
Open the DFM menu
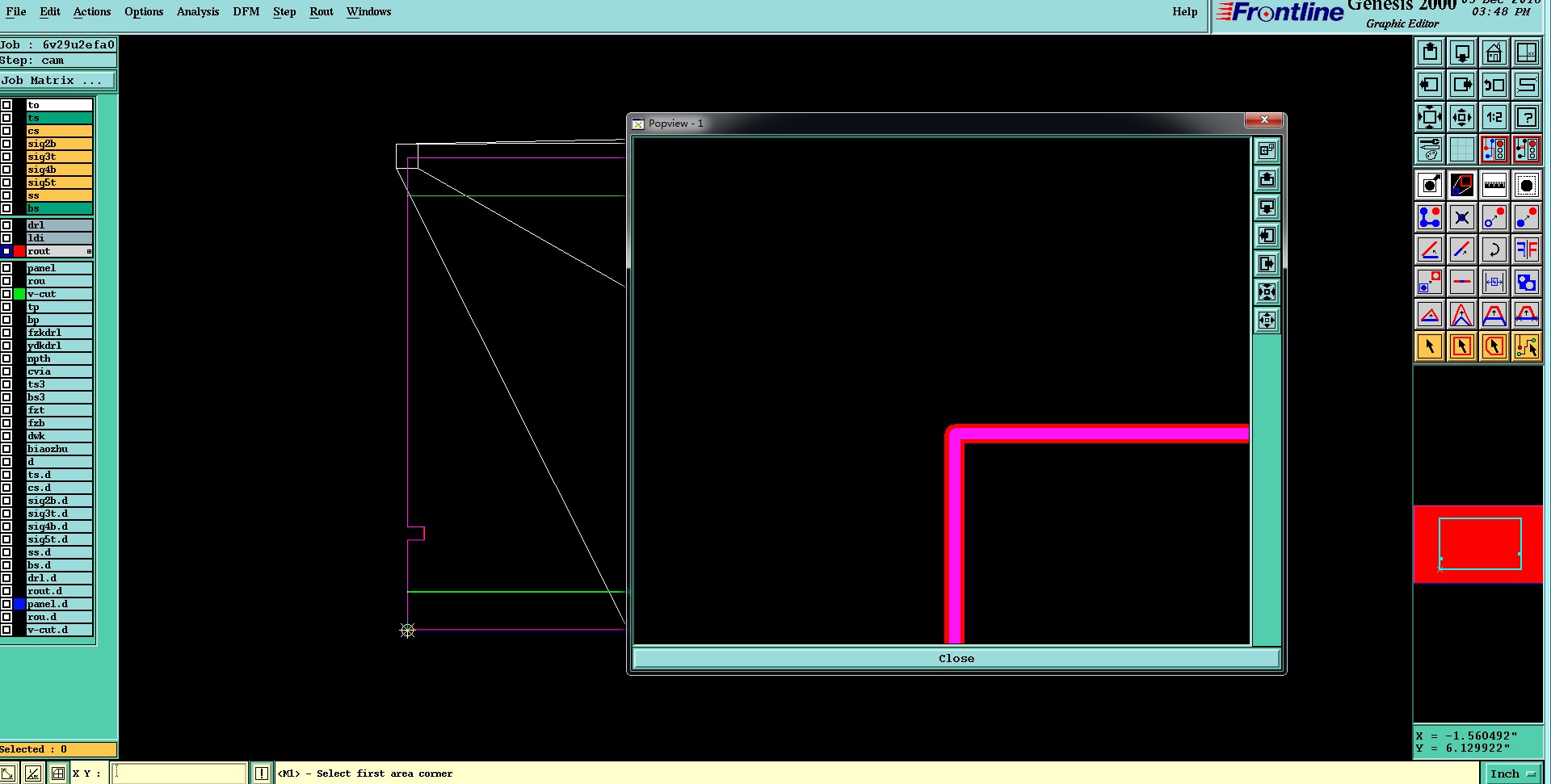pyautogui.click(x=246, y=11)
